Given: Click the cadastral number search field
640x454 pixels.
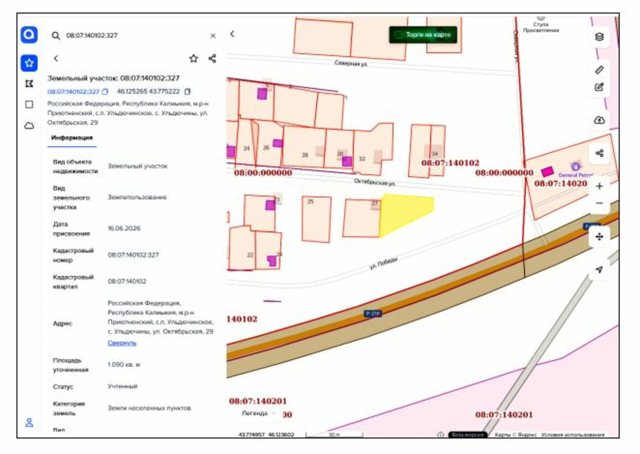Looking at the screenshot, I should pos(135,36).
